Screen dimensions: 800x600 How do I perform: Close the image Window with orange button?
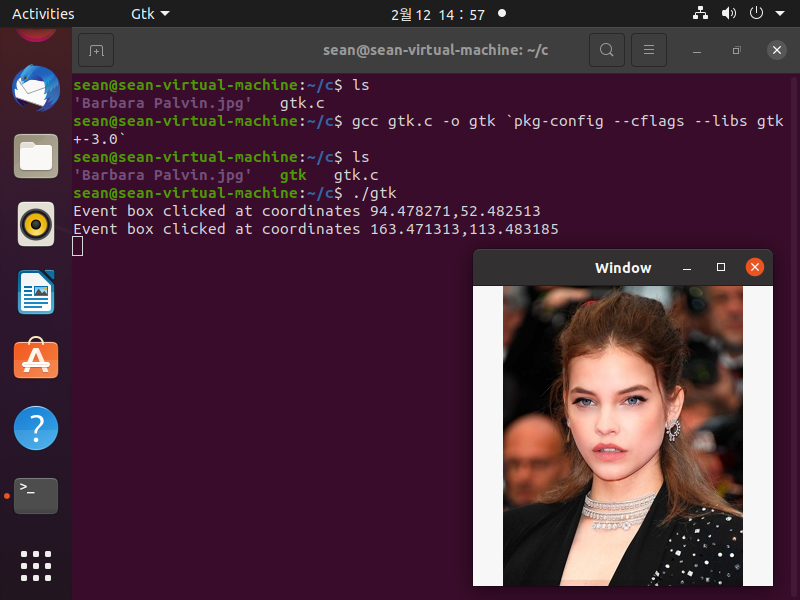coord(755,267)
